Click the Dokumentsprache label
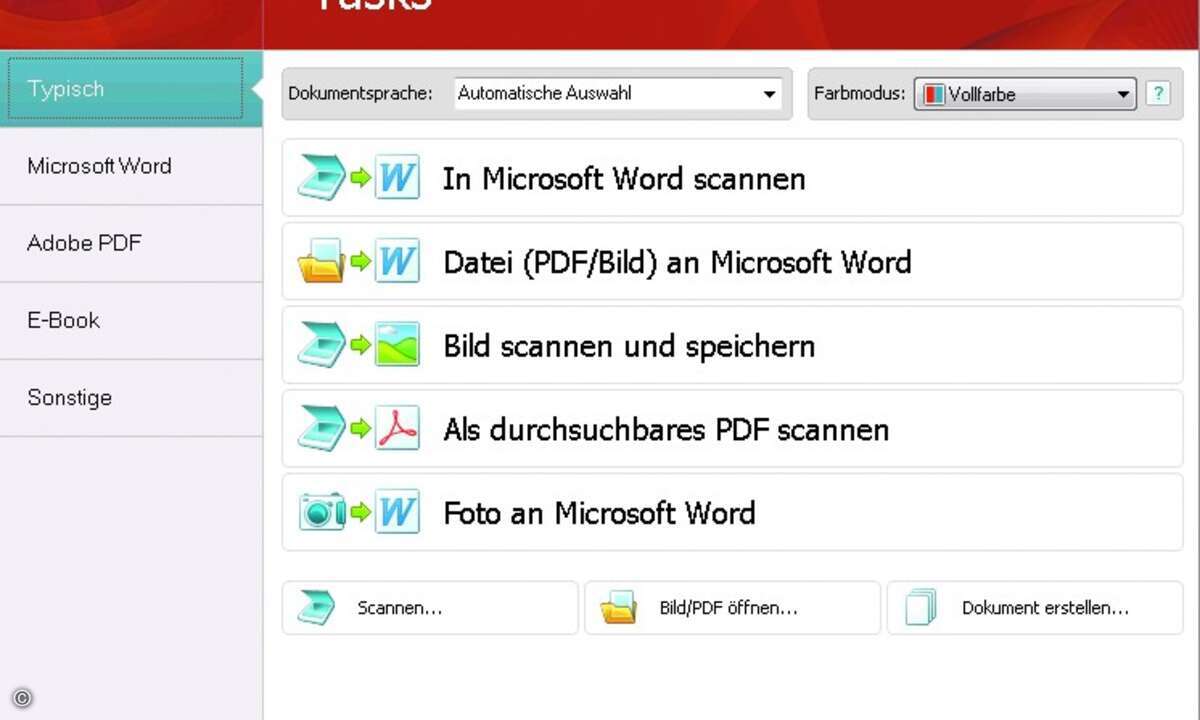Viewport: 1200px width, 720px height. (360, 94)
